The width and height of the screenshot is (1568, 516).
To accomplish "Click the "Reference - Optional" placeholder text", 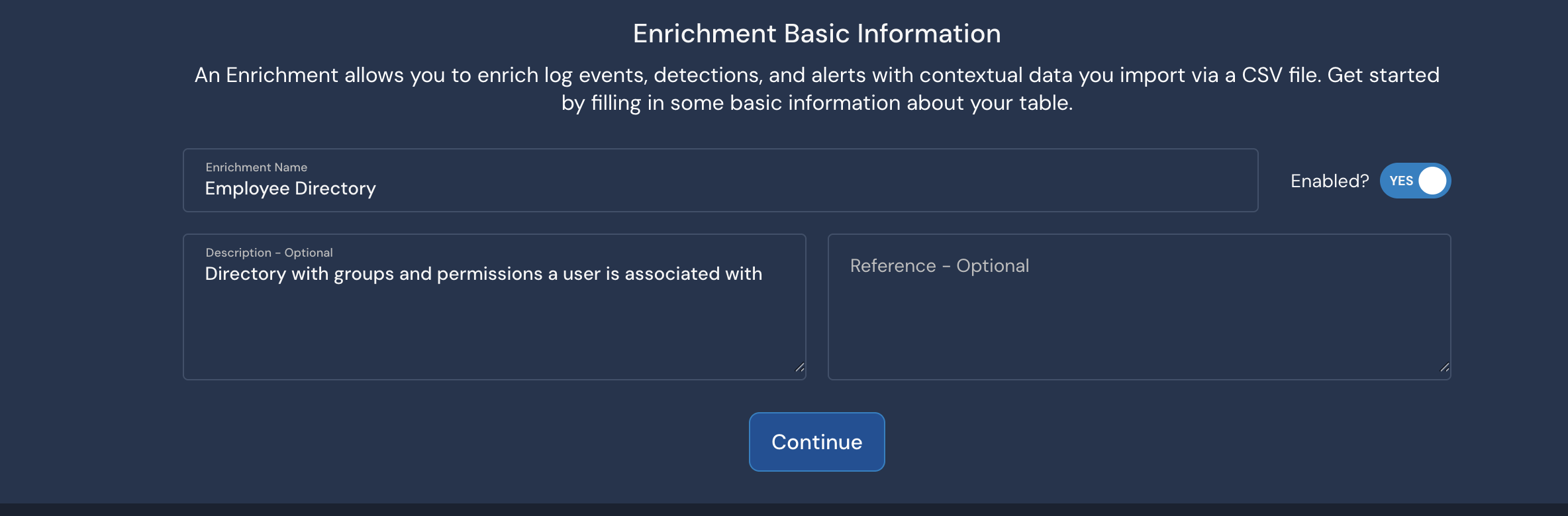I will tap(939, 266).
